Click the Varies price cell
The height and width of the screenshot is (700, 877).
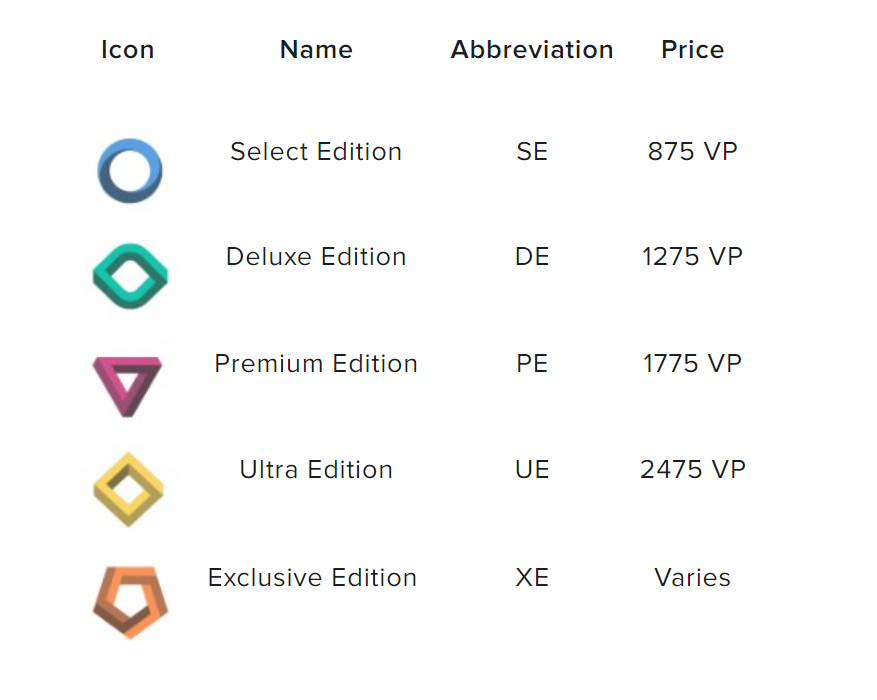pos(692,578)
